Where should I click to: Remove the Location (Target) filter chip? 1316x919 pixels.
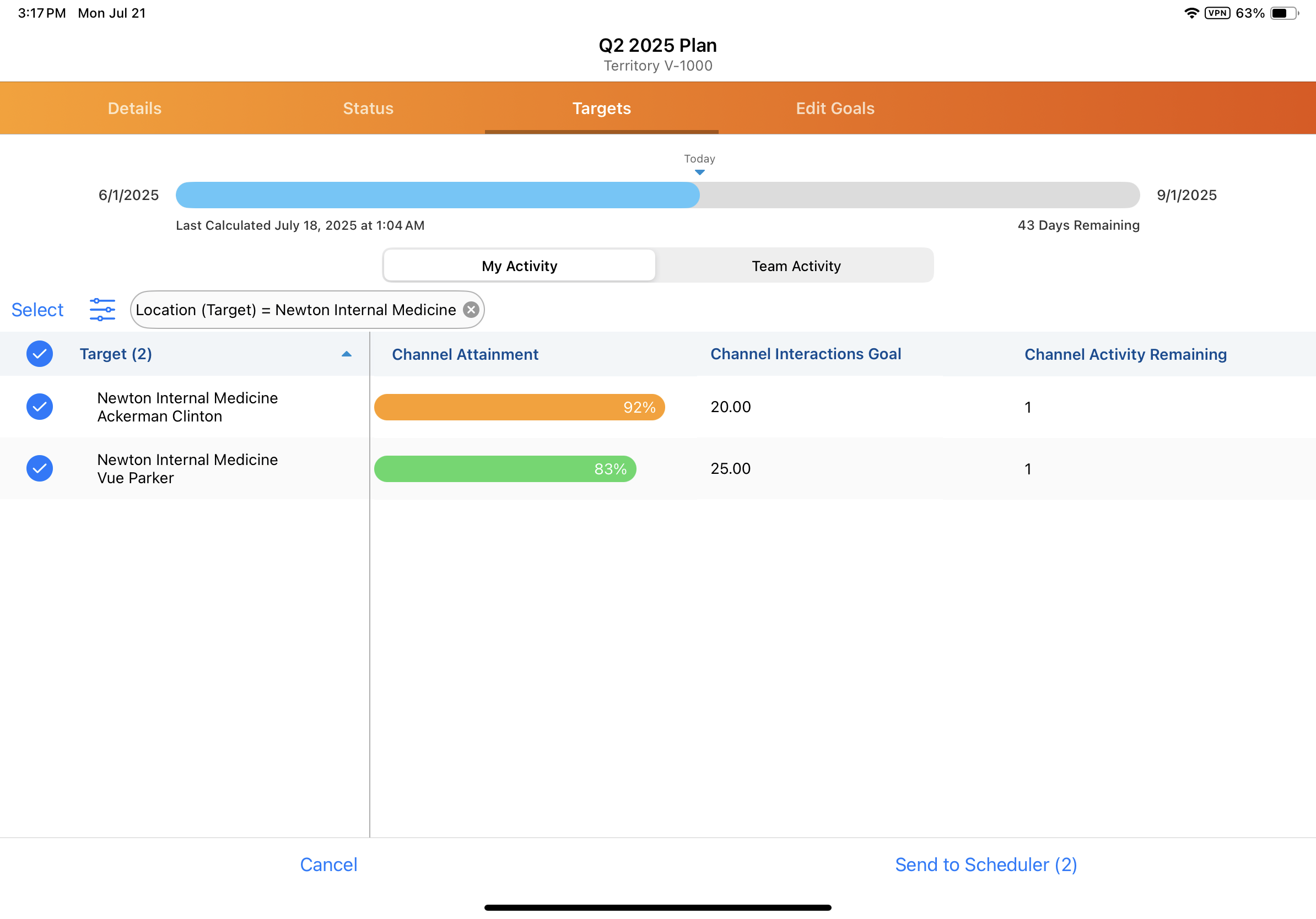coord(471,310)
